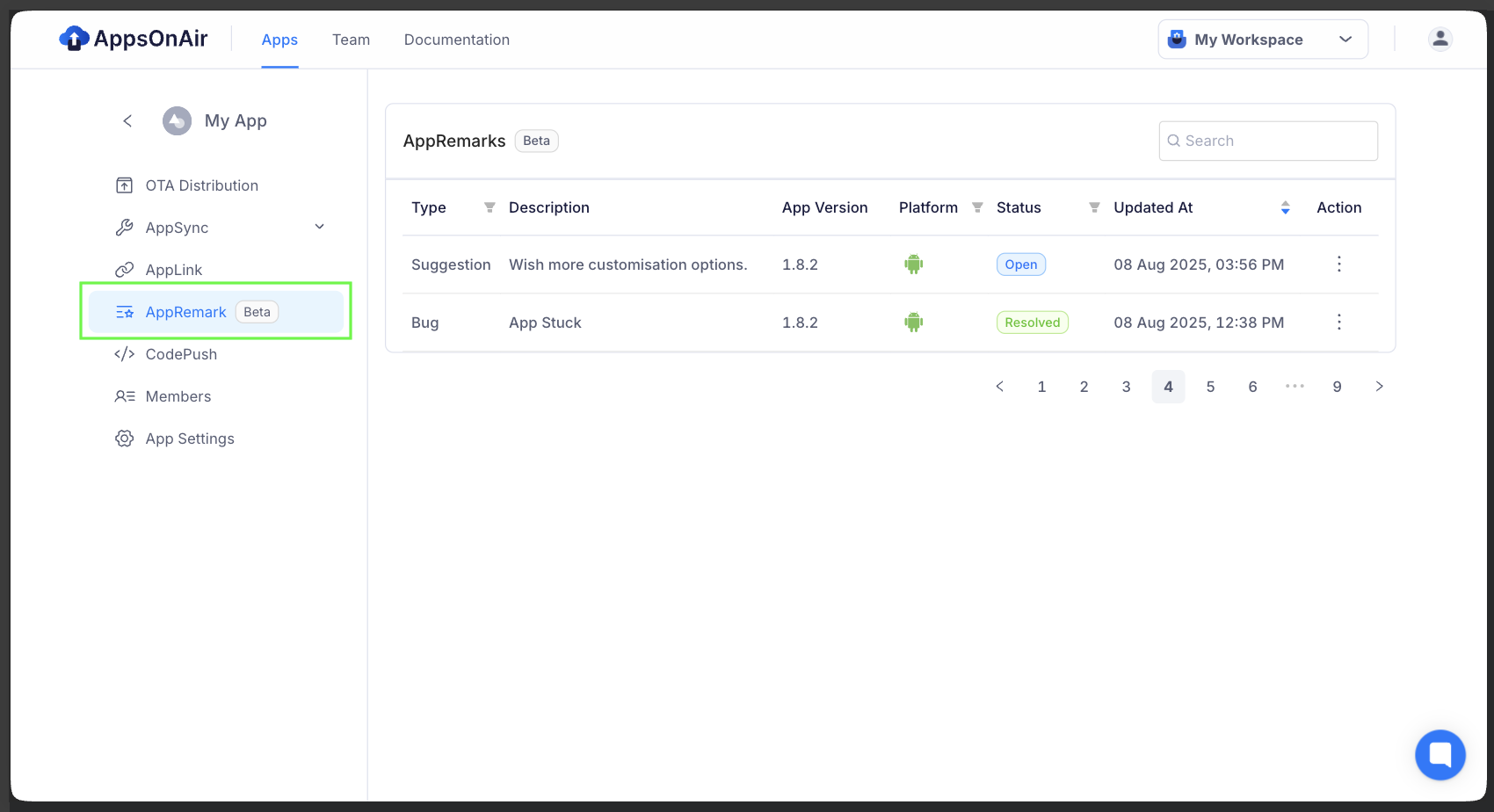Expand the AppSync submenu chevron
1494x812 pixels.
320,227
